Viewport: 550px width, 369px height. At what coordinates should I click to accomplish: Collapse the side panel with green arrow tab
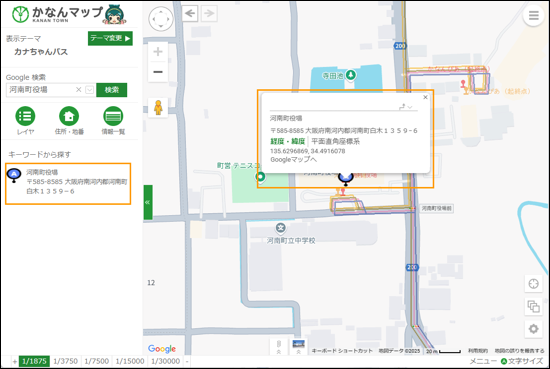pos(148,202)
